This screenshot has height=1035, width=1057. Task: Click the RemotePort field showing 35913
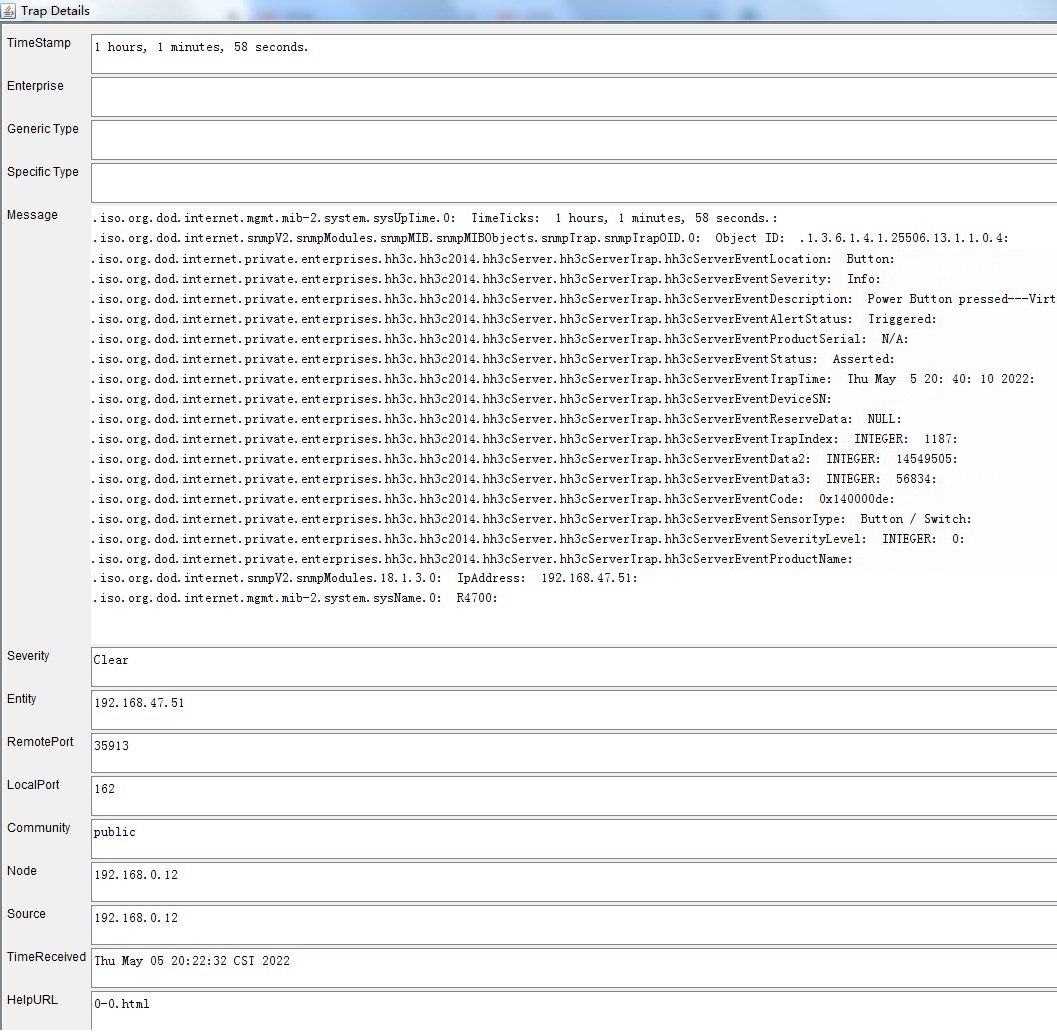(x=574, y=753)
